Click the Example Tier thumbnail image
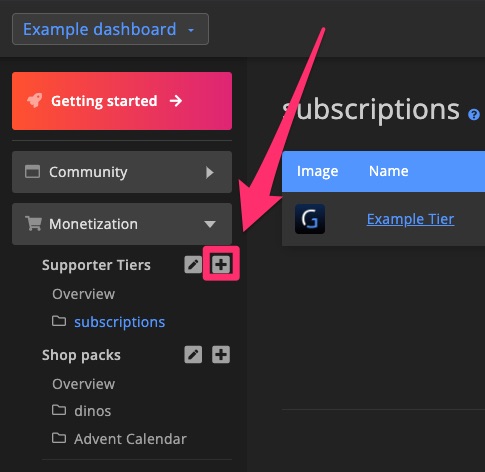The height and width of the screenshot is (472, 485). click(310, 219)
